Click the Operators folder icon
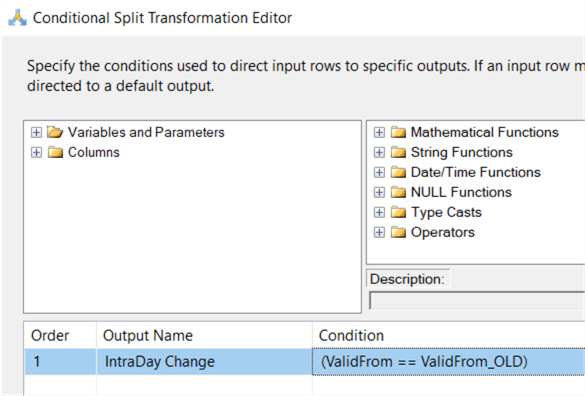 (398, 232)
